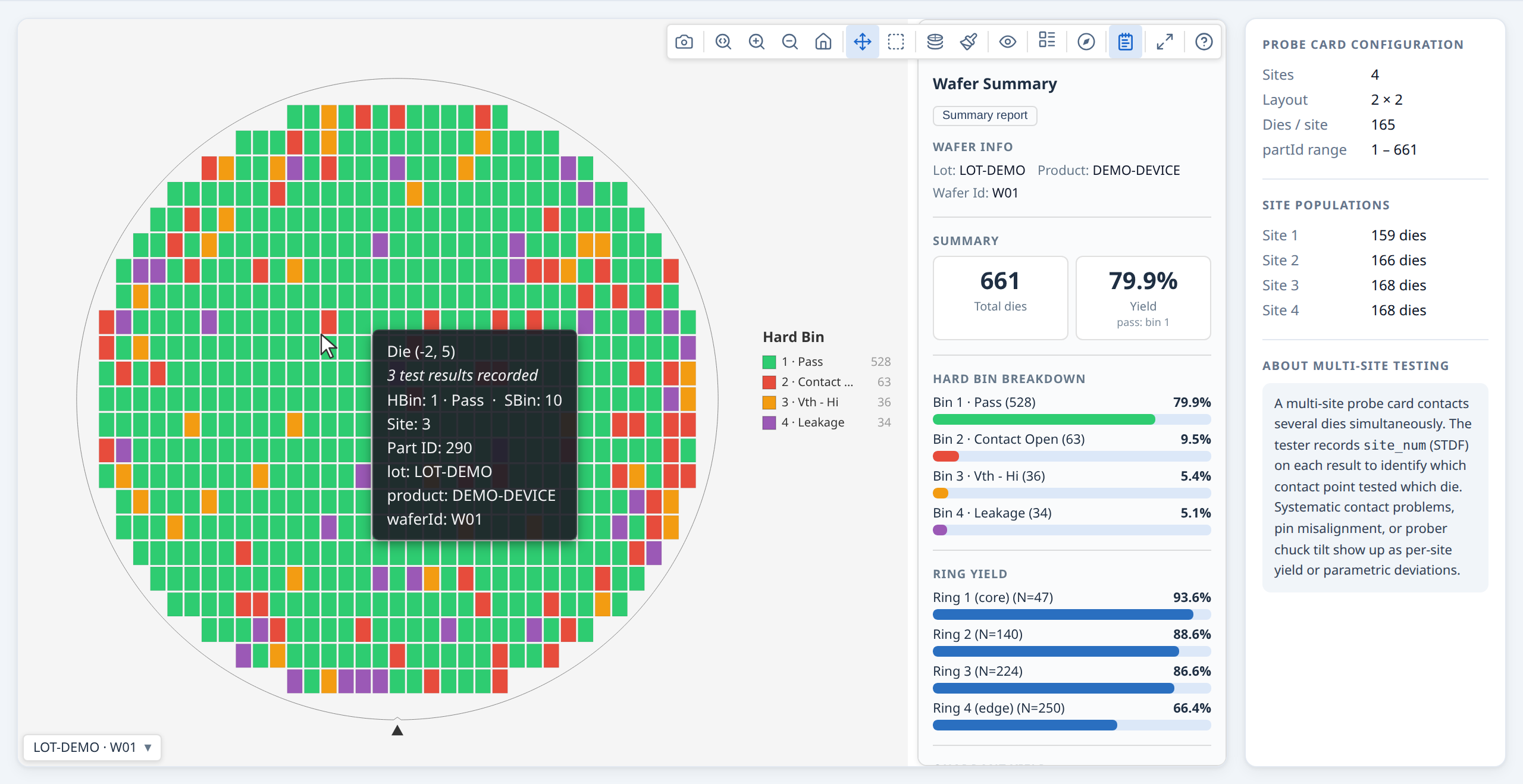Click the 'Lot: LOT-DEMO' text

coord(979,170)
